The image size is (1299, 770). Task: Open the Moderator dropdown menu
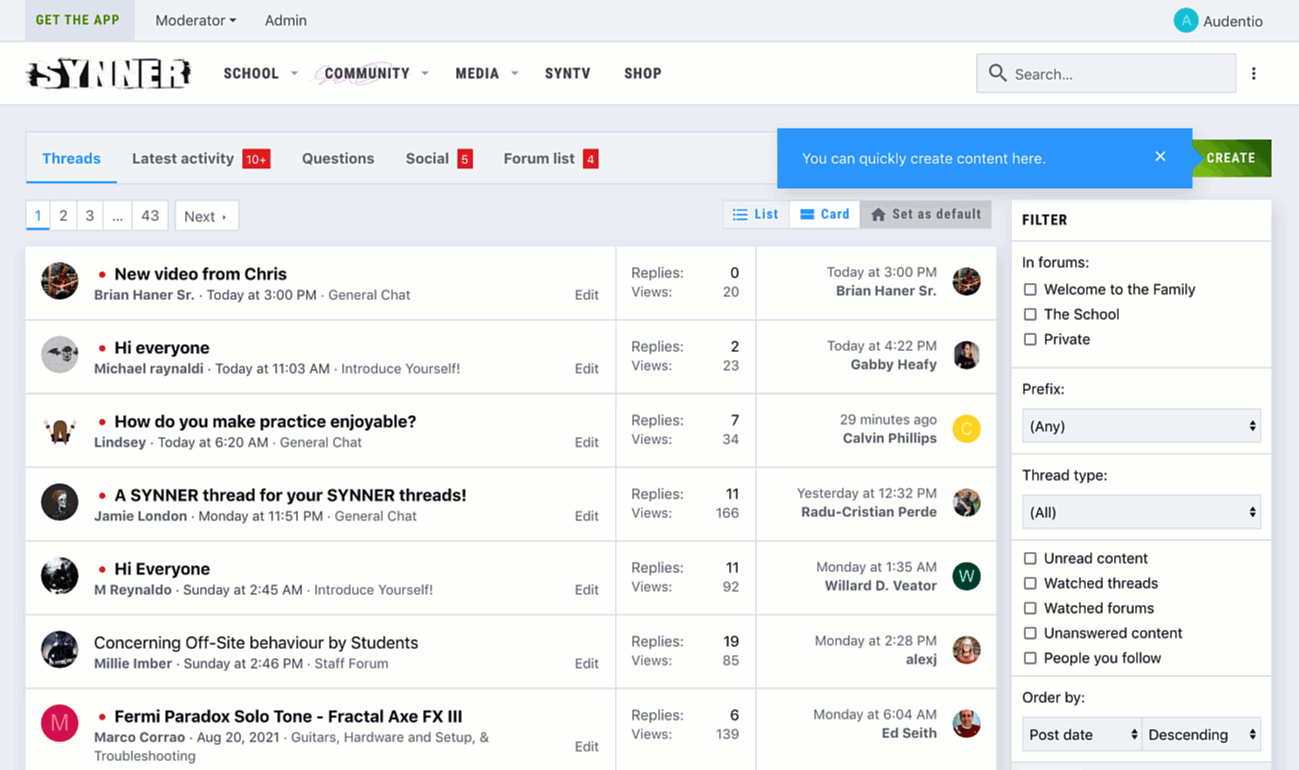click(x=196, y=20)
